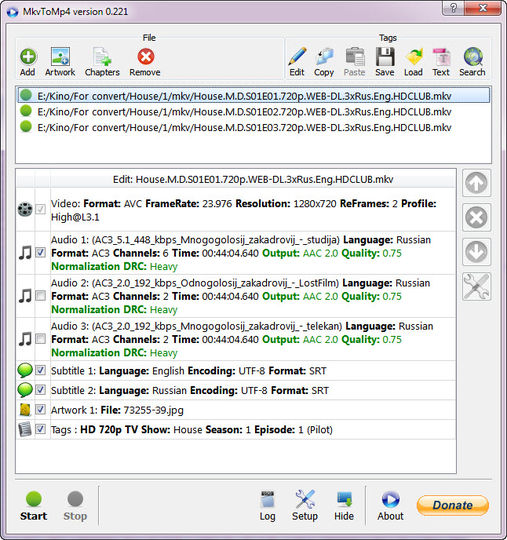The image size is (507, 540).
Task: Open the Artwork picker icon
Action: pyautogui.click(x=60, y=56)
